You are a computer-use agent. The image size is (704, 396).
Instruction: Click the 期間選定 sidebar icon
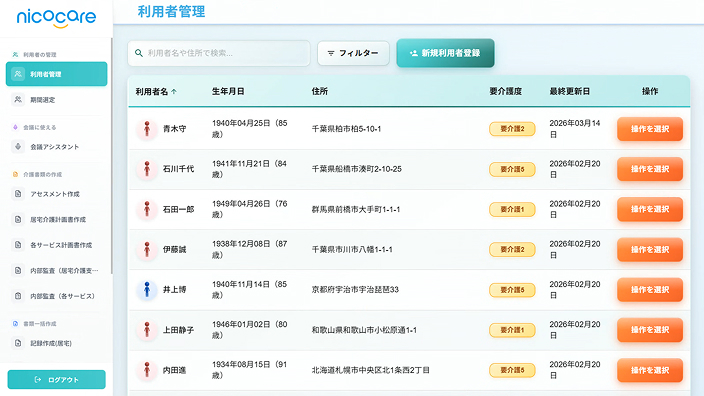[x=18, y=100]
